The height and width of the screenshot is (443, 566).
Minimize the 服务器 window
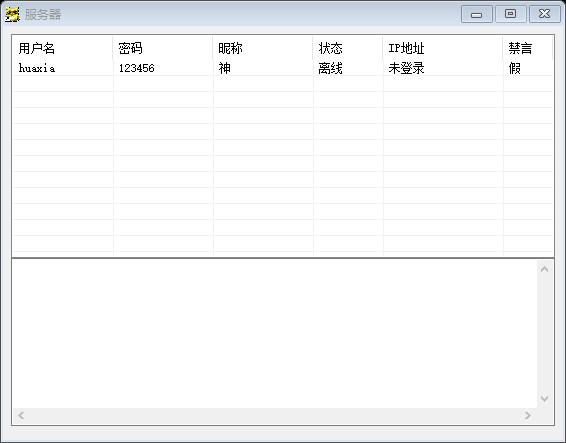click(476, 14)
